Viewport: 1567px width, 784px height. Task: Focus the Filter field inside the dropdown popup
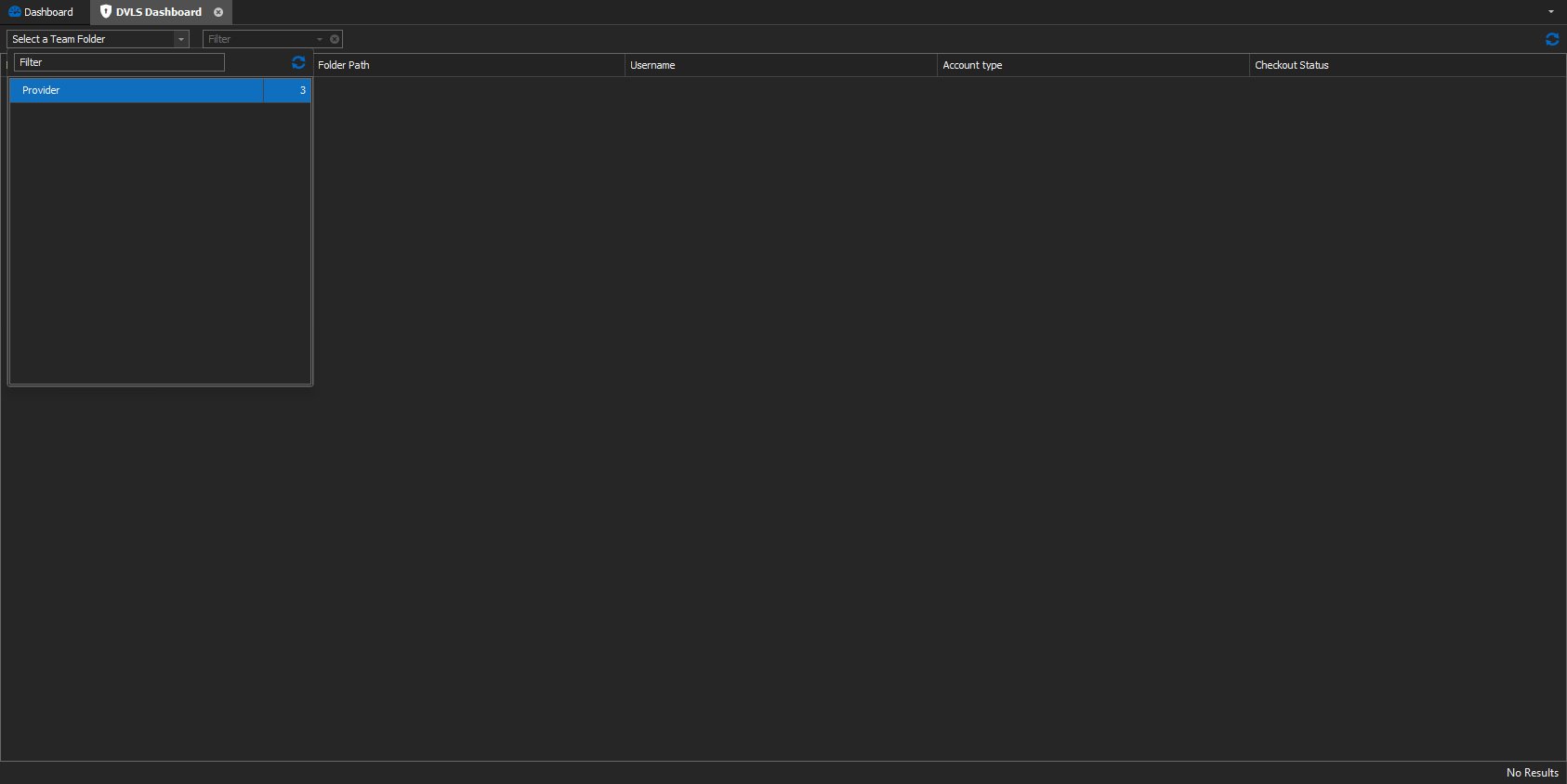point(119,62)
